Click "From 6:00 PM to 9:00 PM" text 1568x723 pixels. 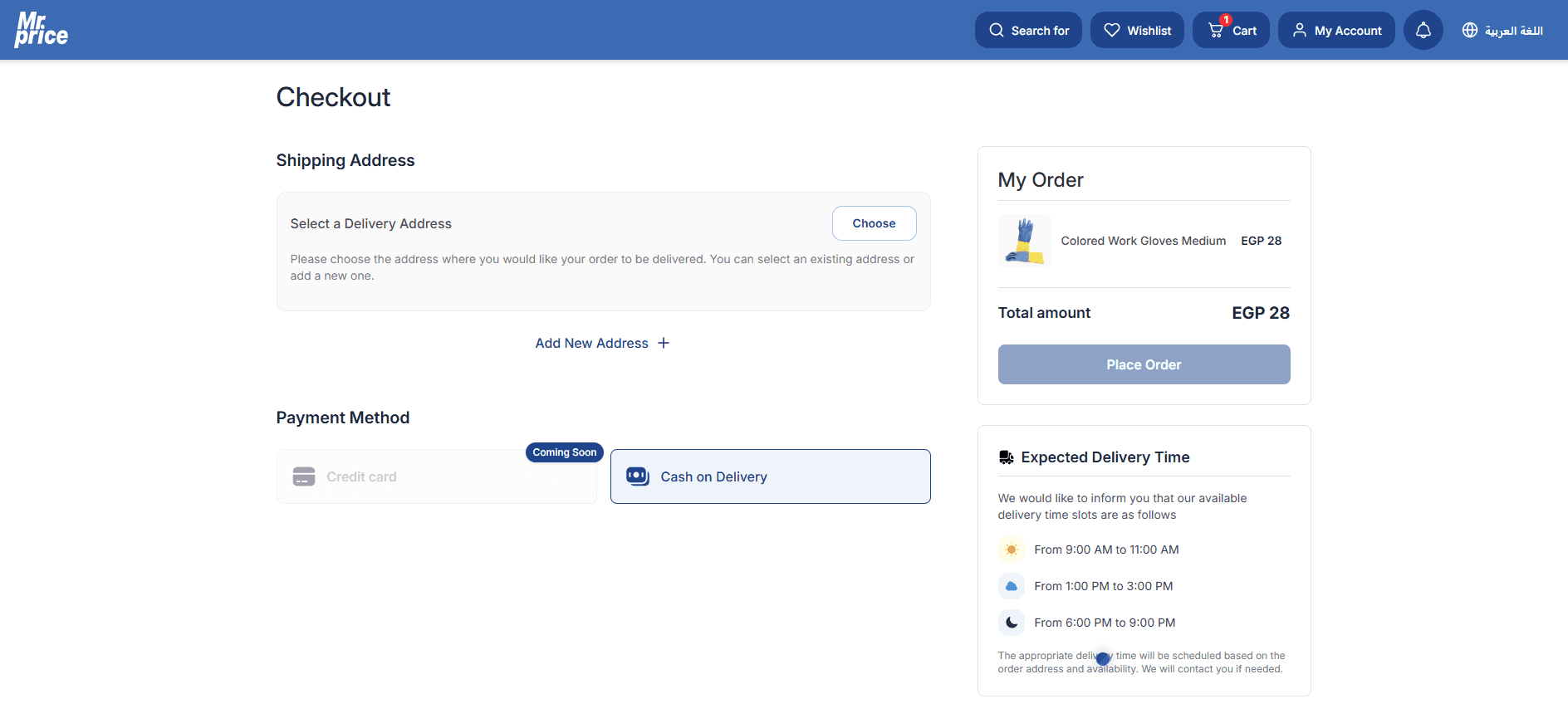(x=1105, y=623)
